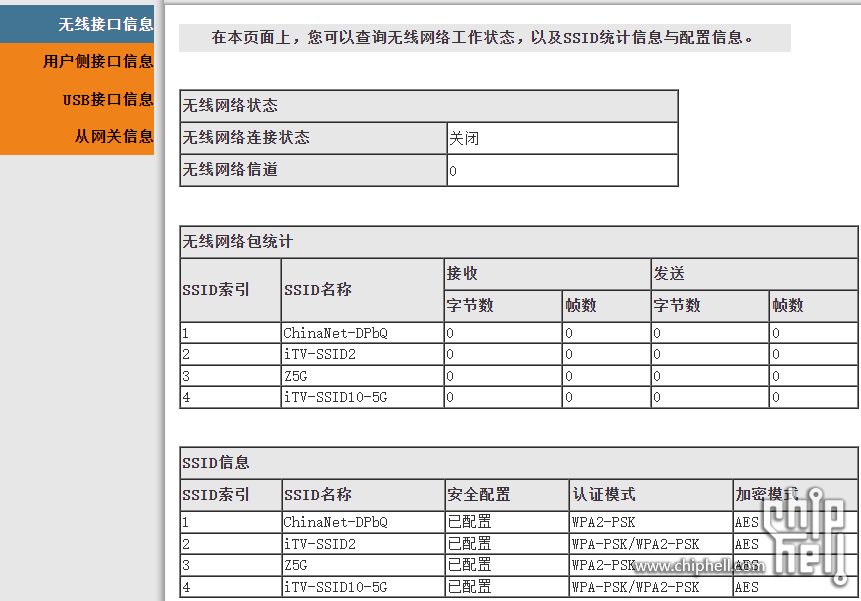Select iTV-SSID10-5G in the SSID信息 table
Screen dimensions: 861x601
tap(336, 587)
